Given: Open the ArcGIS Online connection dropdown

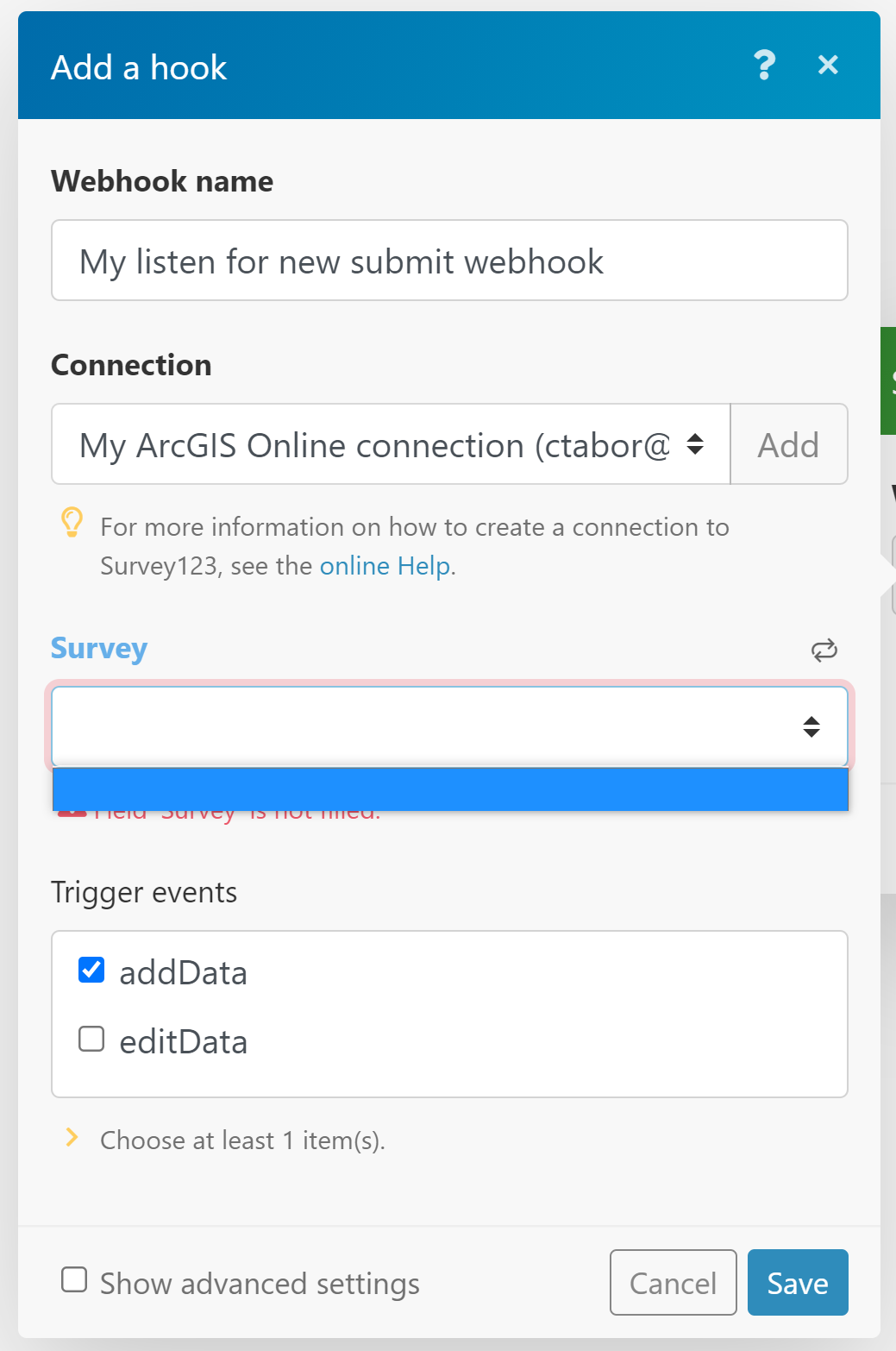Looking at the screenshot, I should (x=391, y=444).
